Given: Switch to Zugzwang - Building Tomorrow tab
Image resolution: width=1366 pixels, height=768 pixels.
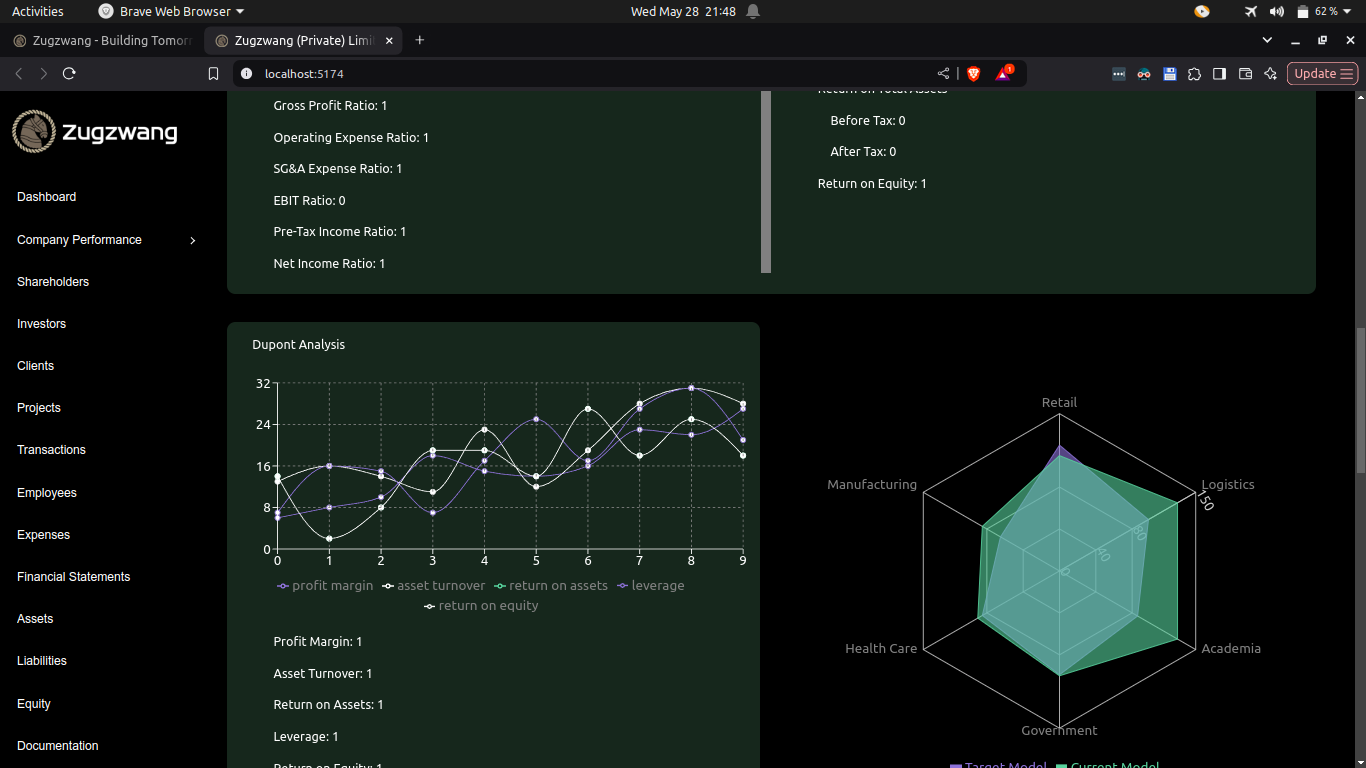Looking at the screenshot, I should pyautogui.click(x=102, y=40).
